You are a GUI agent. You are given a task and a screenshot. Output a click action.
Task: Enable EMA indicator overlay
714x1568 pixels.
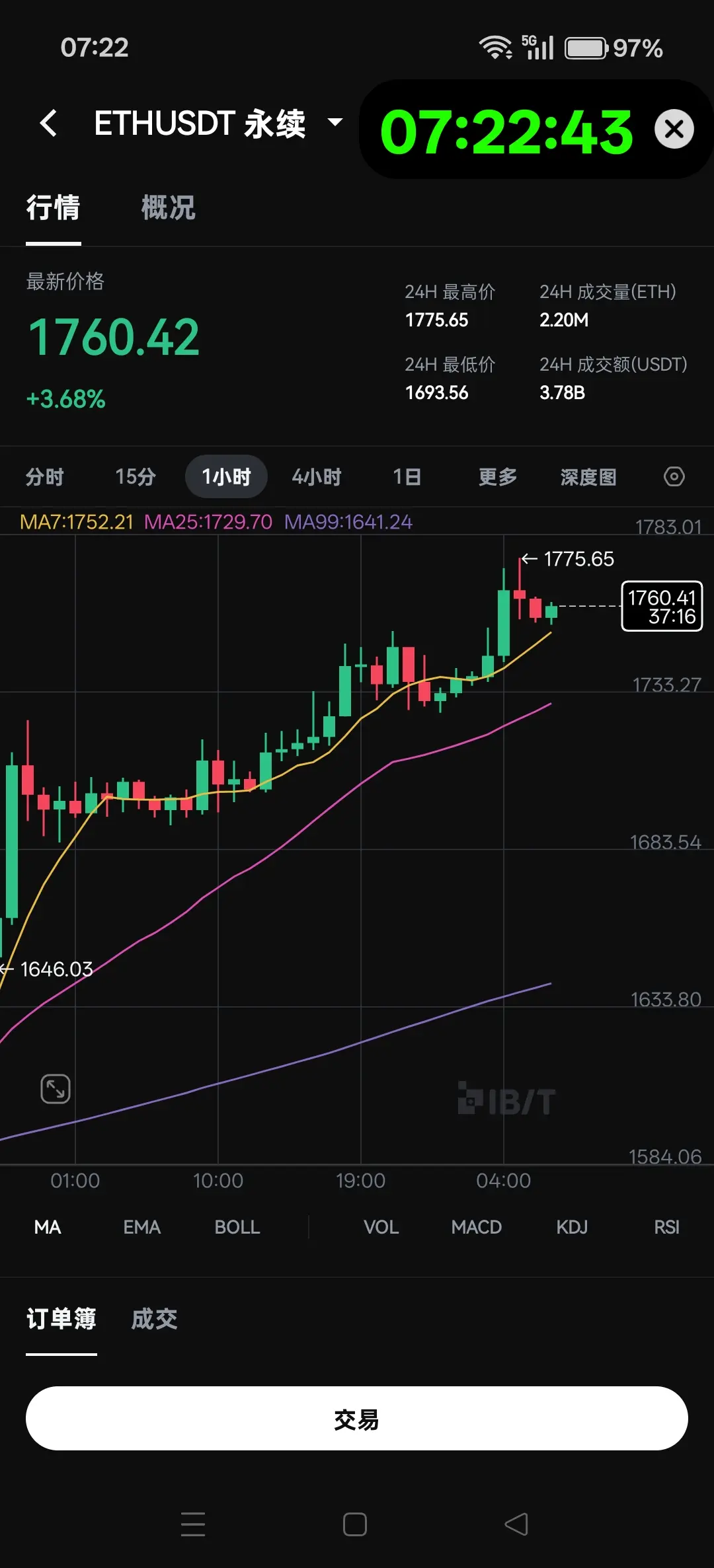(x=142, y=1227)
